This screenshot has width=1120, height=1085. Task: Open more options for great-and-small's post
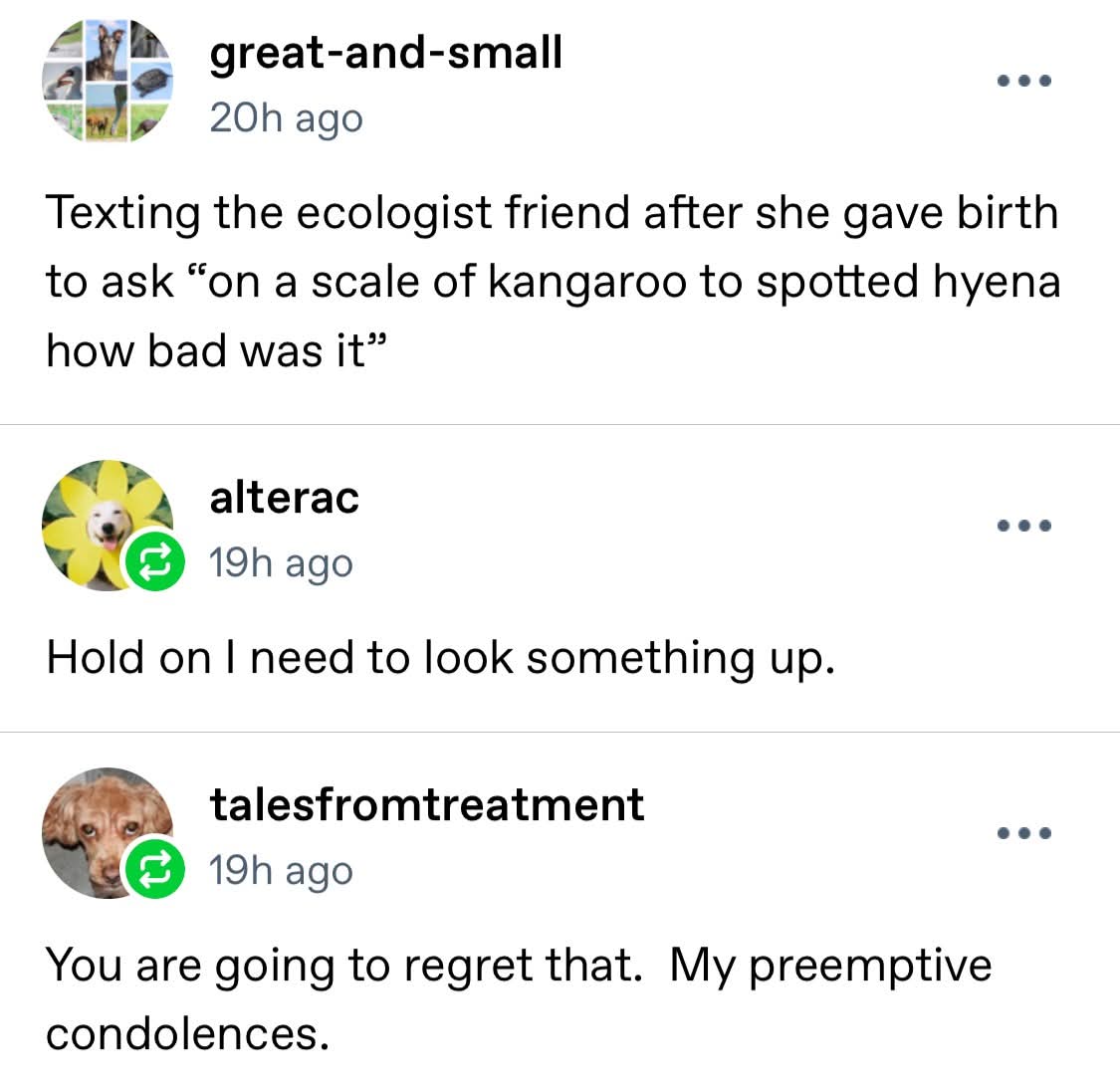(x=1025, y=81)
